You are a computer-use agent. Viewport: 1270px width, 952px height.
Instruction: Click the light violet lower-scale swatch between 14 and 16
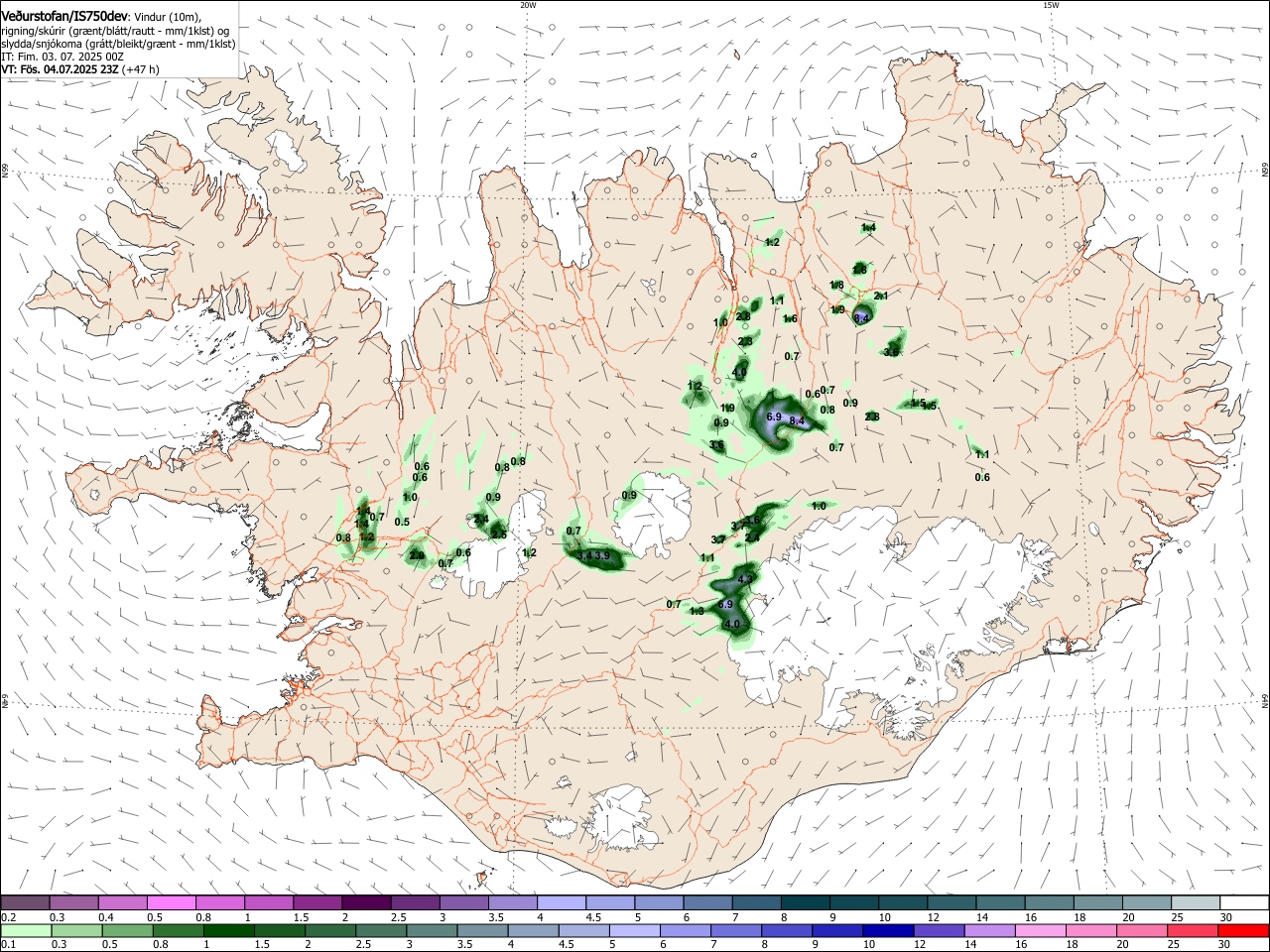[988, 930]
